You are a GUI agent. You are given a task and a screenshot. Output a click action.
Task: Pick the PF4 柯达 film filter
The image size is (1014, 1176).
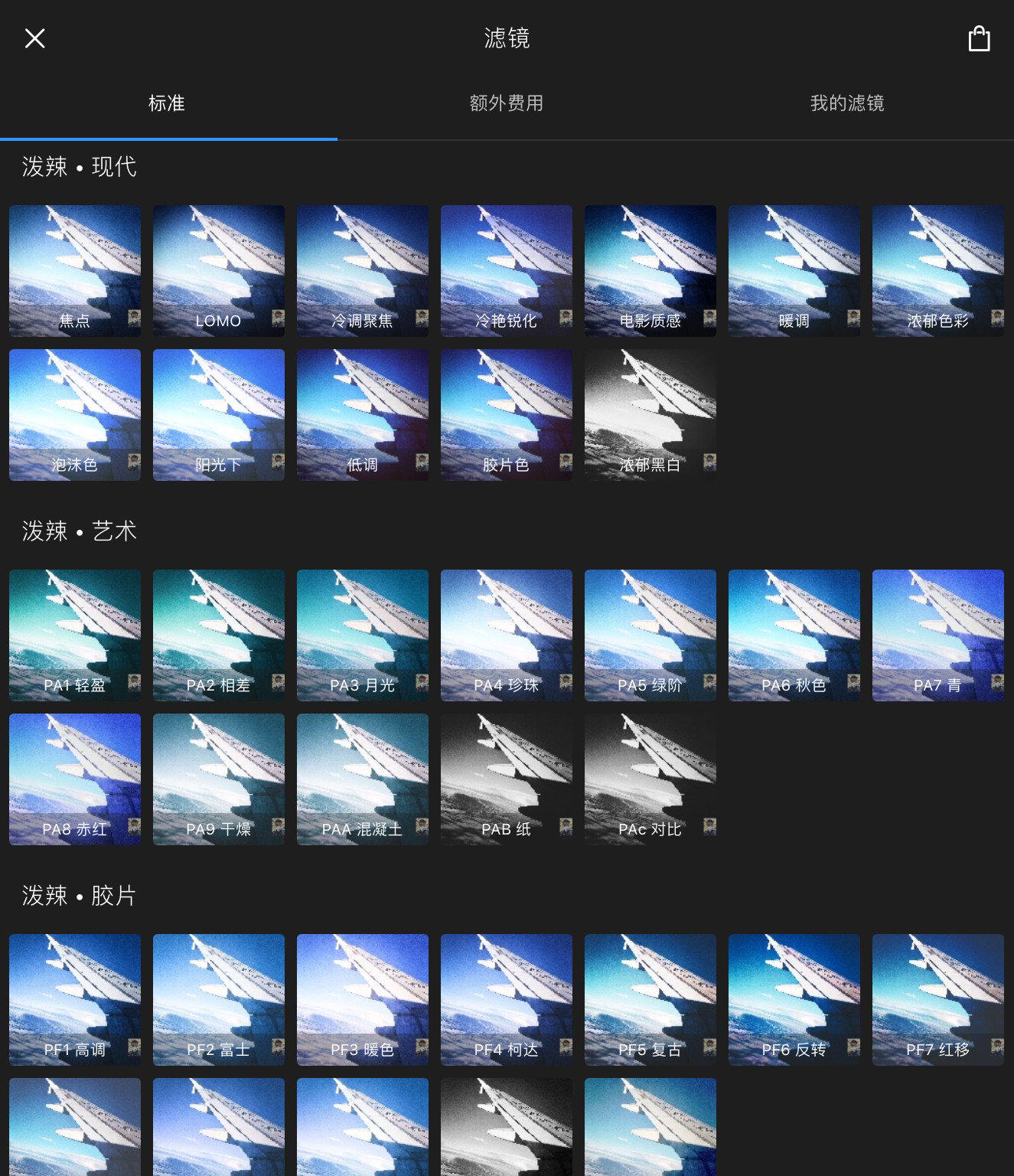[x=507, y=1000]
